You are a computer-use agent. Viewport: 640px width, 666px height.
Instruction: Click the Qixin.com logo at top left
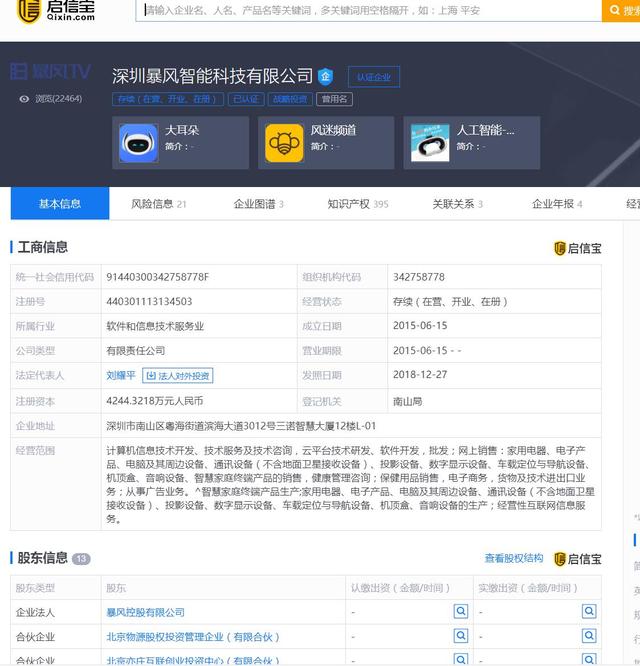click(55, 10)
